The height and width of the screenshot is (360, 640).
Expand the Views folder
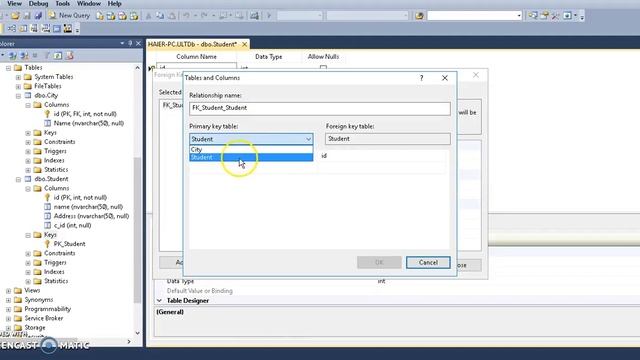point(9,291)
